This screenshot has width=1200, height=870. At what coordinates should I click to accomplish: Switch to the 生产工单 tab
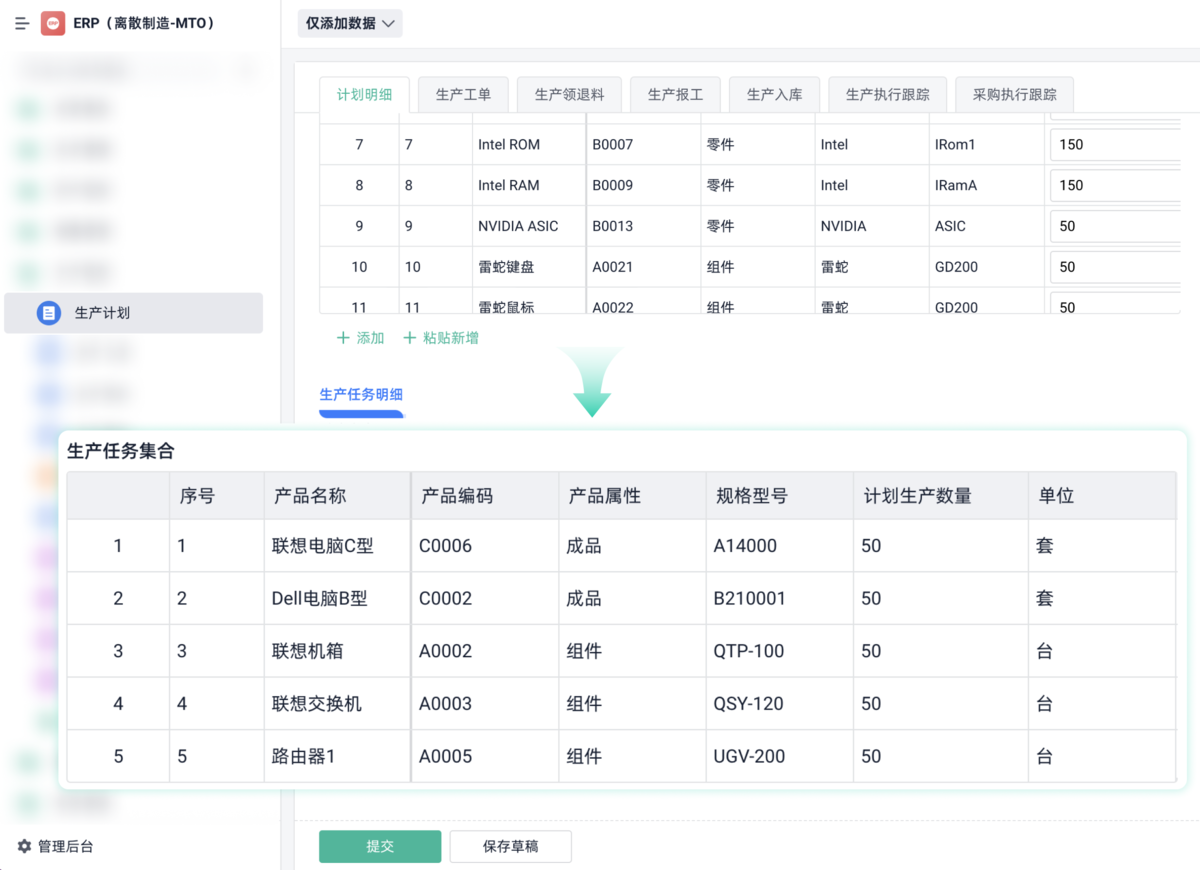[x=462, y=93]
